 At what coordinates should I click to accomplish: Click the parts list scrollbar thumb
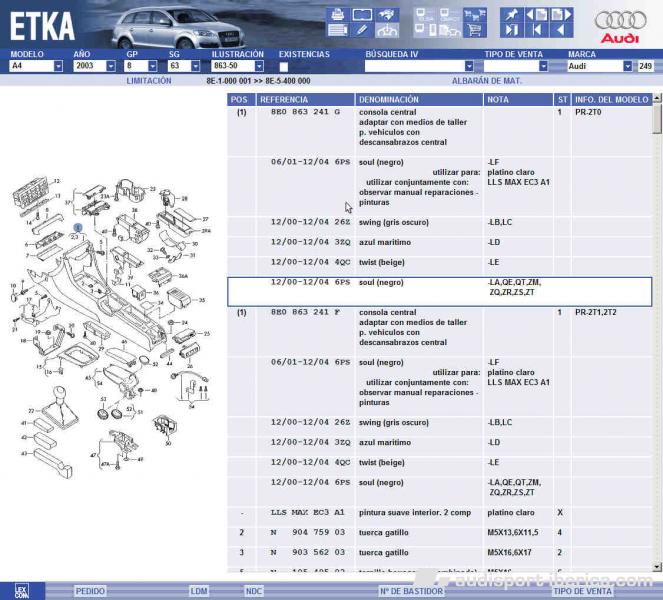(x=657, y=118)
